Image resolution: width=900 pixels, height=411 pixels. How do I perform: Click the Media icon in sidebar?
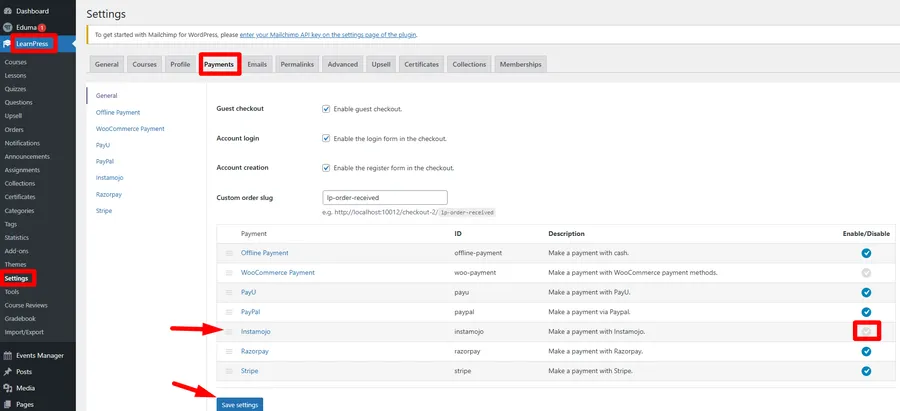click(x=7, y=388)
